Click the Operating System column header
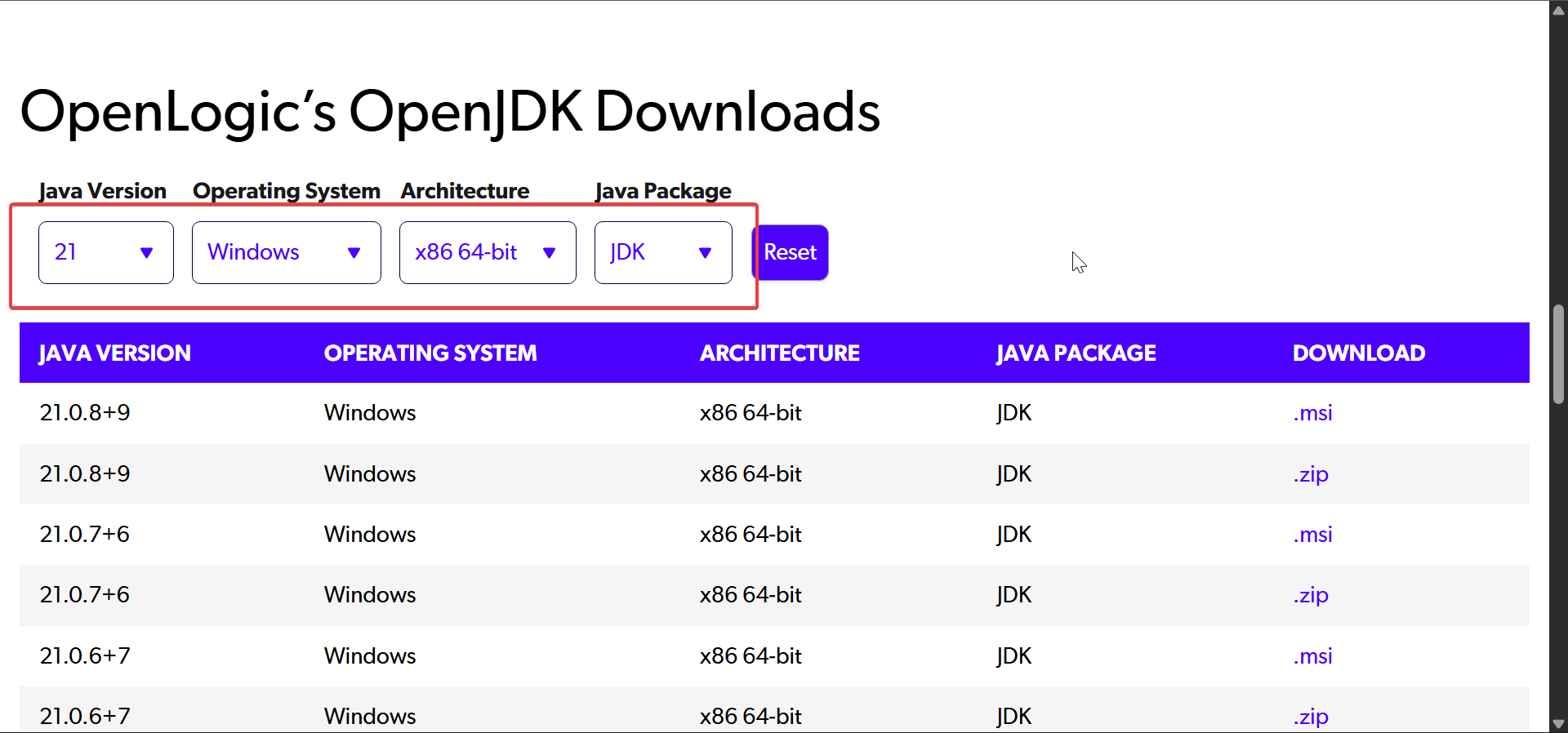The height and width of the screenshot is (733, 1568). tap(430, 353)
